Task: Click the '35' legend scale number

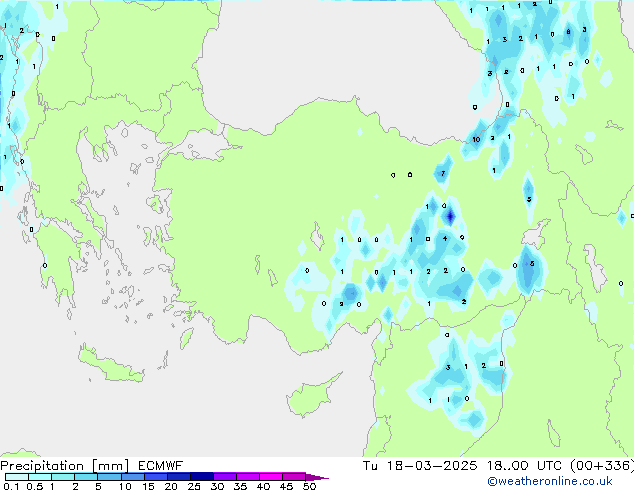Action: (240, 486)
